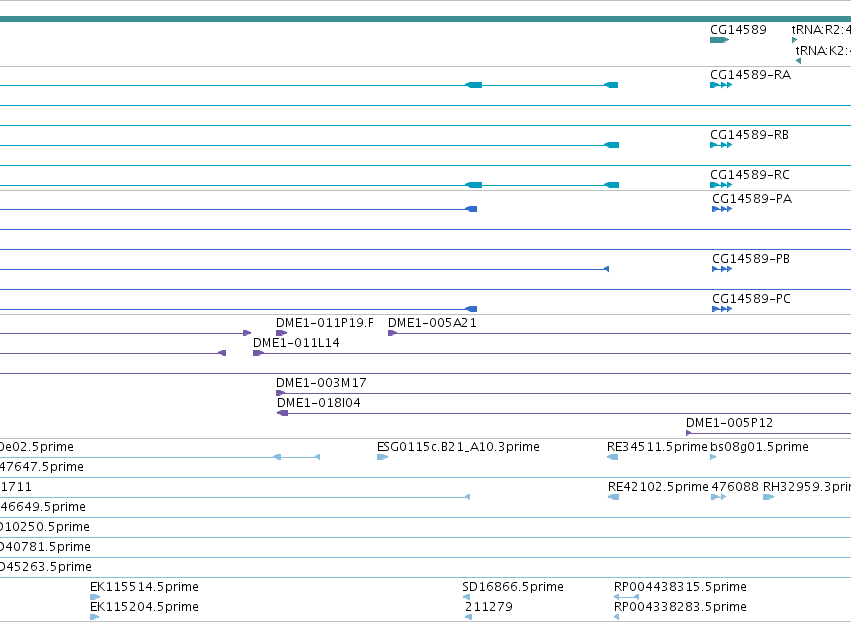This screenshot has height=622, width=851.
Task: Click the tRNA:K2 label text
Action: click(823, 50)
